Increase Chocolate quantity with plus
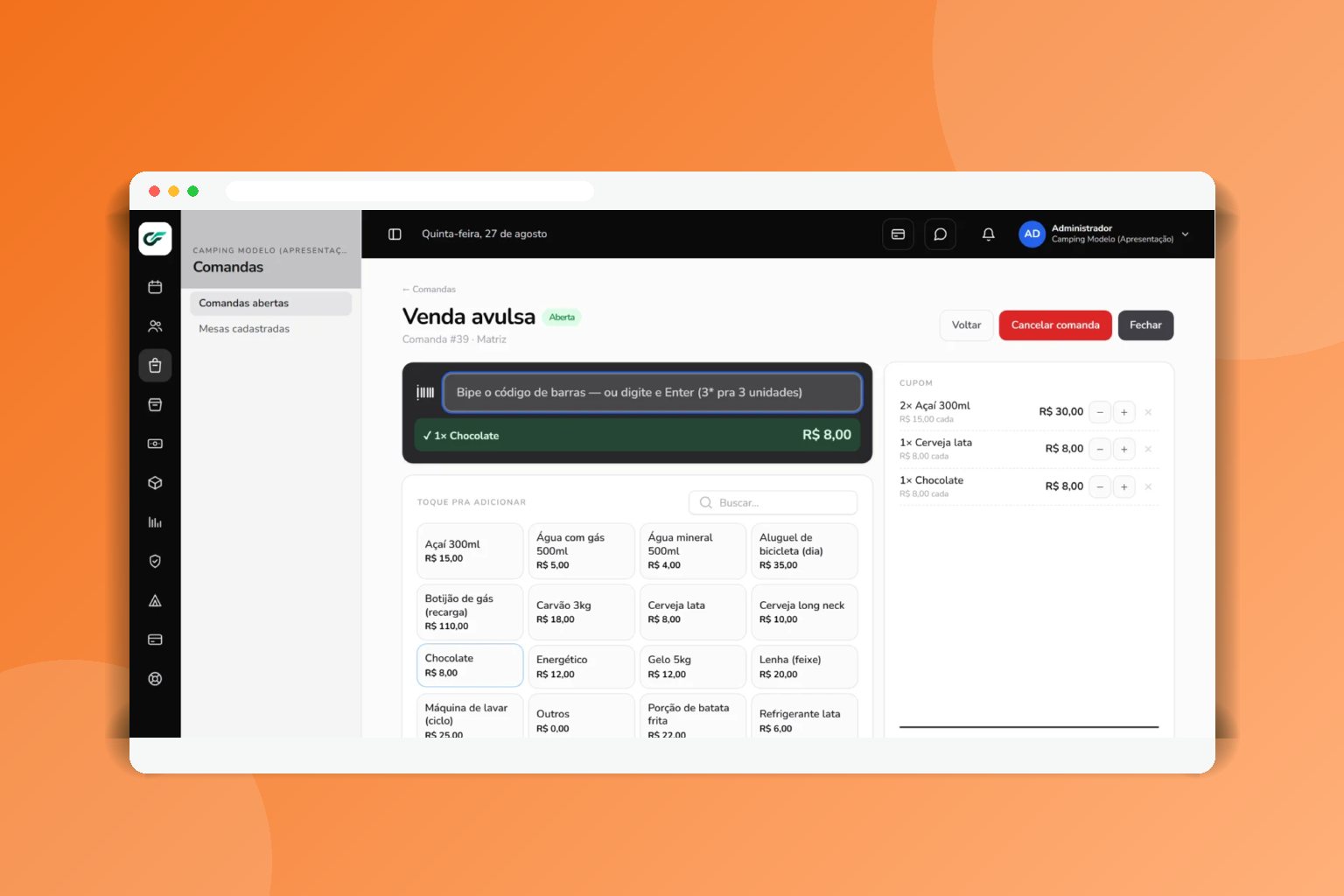This screenshot has height=896, width=1344. click(1124, 486)
